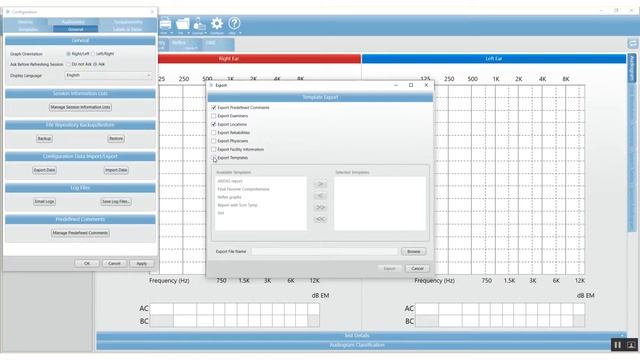The image size is (640, 360).
Task: Click the remove all '<<' arrow button
Action: (x=320, y=219)
